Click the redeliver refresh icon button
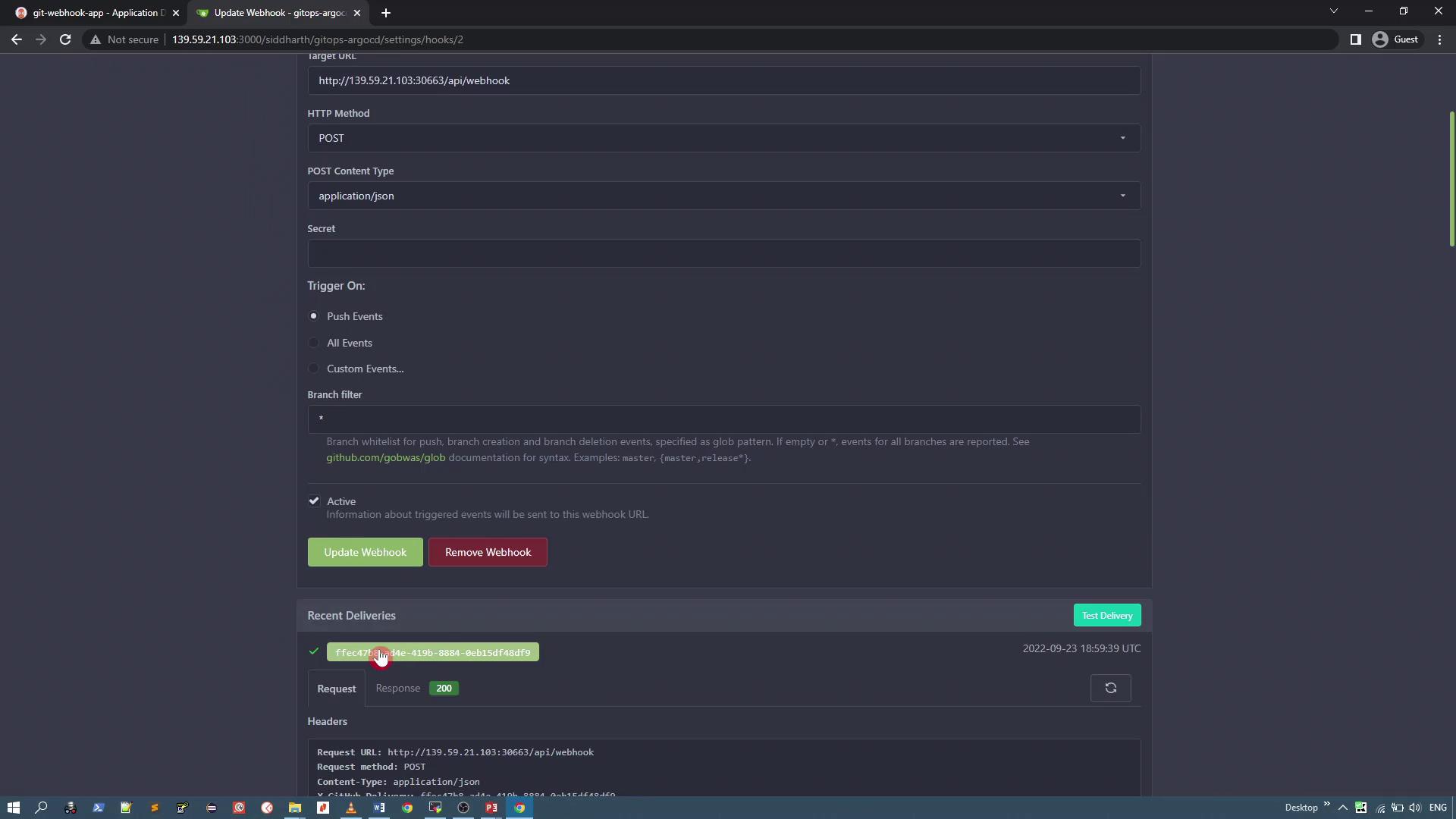Screen dimensions: 1456x819 pos(1110,688)
